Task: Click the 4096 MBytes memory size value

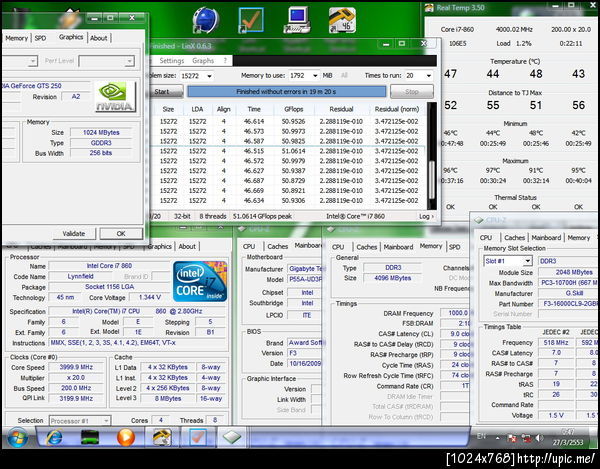Action: coord(393,278)
